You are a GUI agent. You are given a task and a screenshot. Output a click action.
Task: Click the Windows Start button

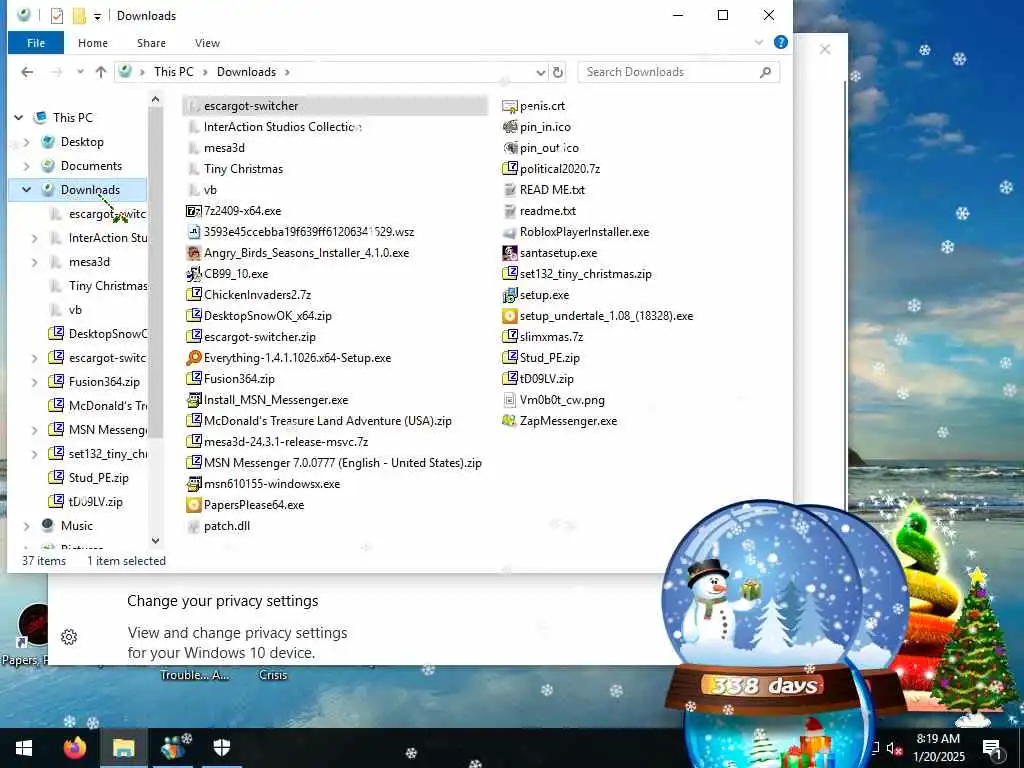24,747
